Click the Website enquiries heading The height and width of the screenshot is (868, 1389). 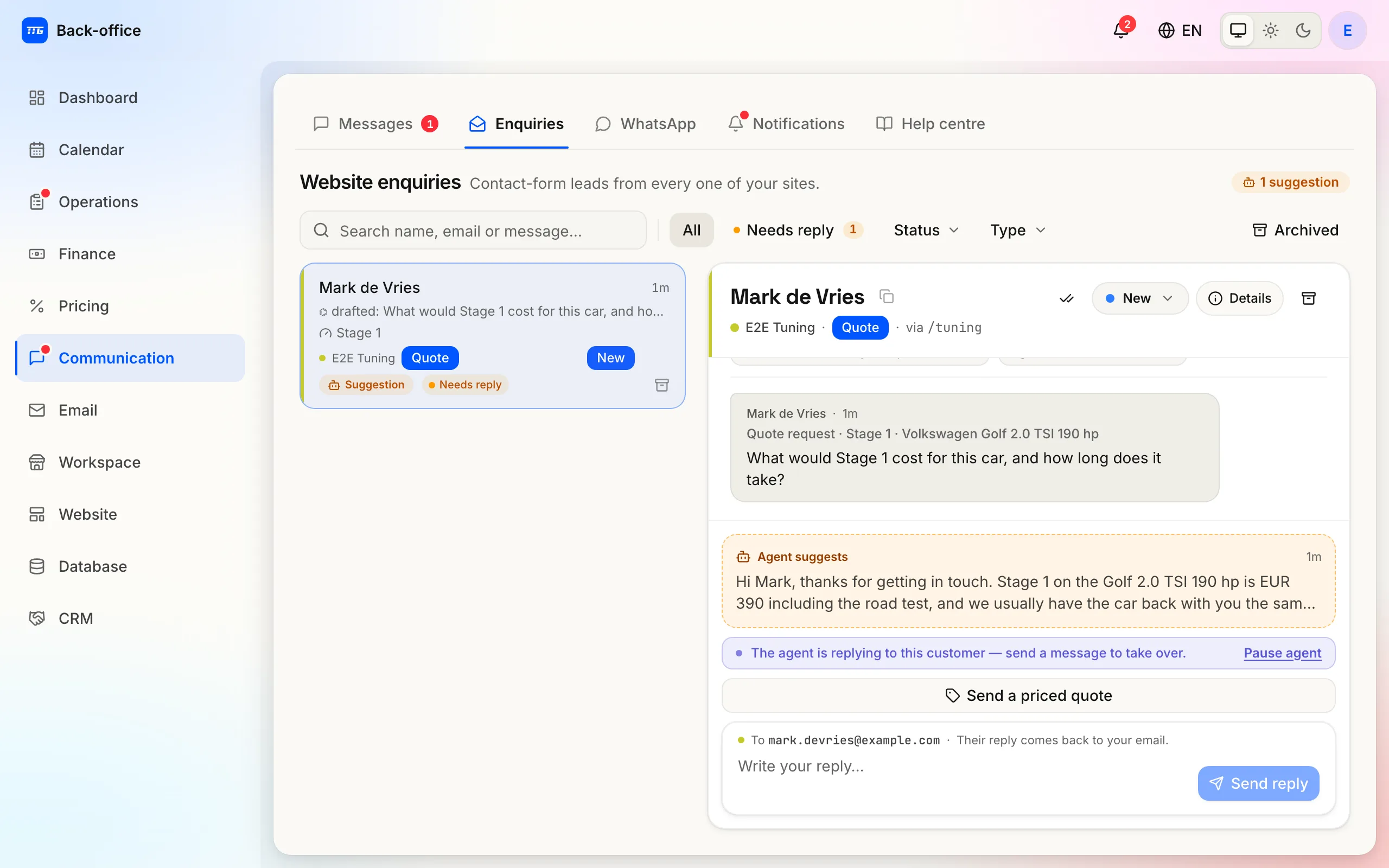click(380, 183)
